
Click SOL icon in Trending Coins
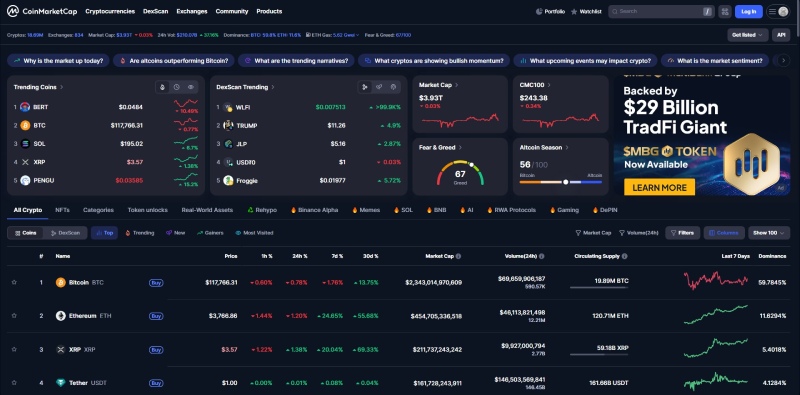[x=25, y=144]
